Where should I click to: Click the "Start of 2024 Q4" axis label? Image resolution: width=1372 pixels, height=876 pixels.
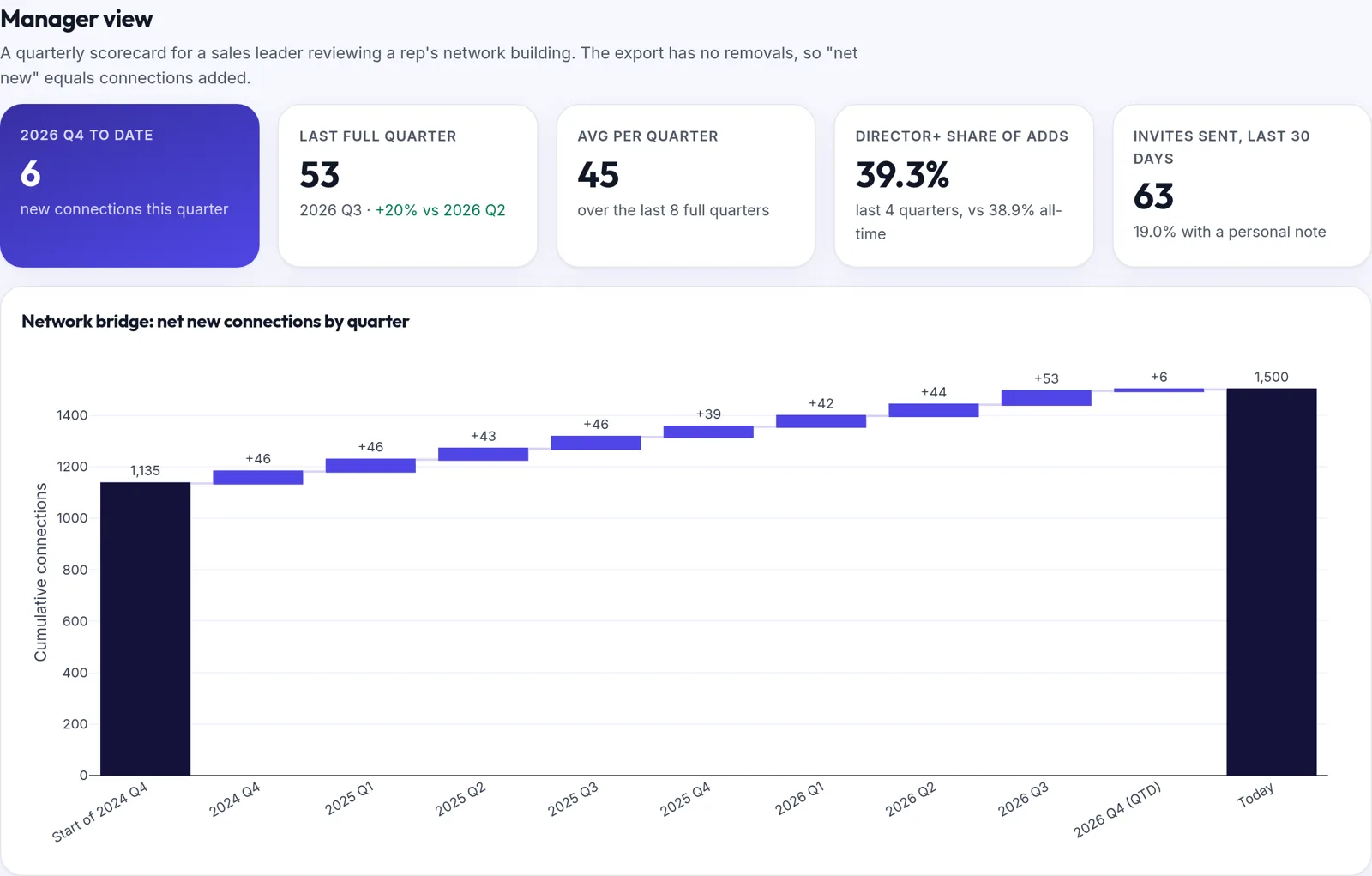99,812
